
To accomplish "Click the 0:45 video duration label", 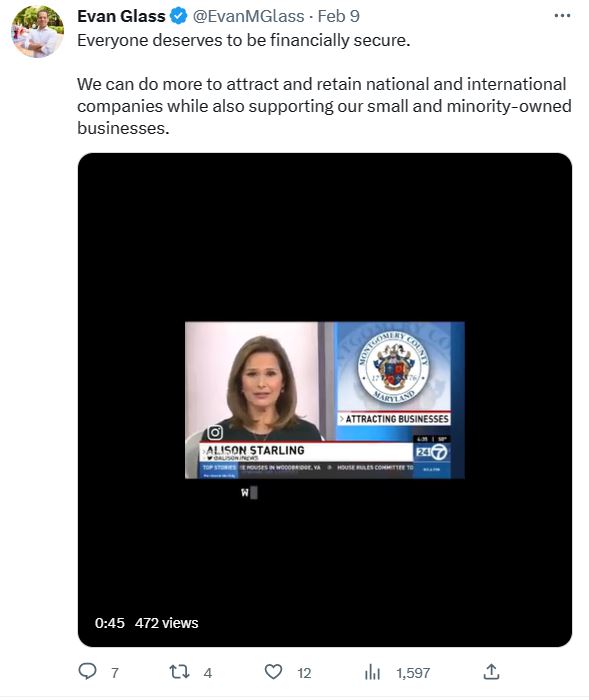I will point(109,623).
